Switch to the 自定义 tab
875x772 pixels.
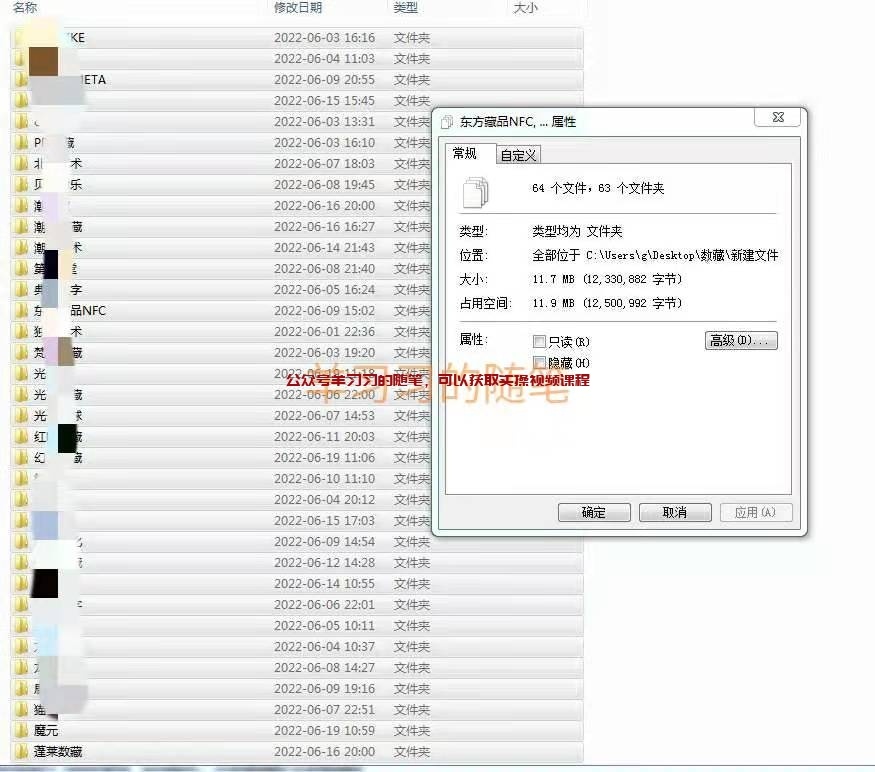518,155
